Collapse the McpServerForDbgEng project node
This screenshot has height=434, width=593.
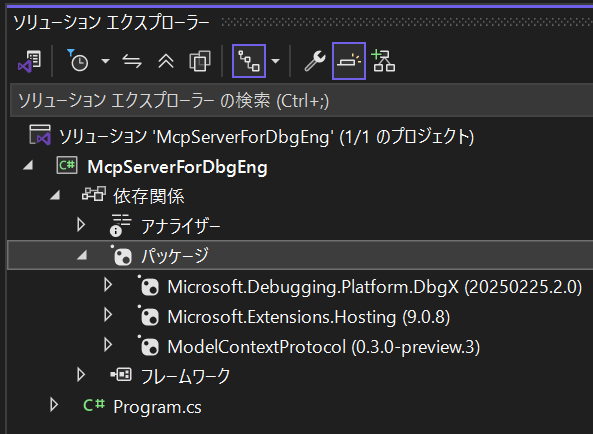pyautogui.click(x=28, y=165)
